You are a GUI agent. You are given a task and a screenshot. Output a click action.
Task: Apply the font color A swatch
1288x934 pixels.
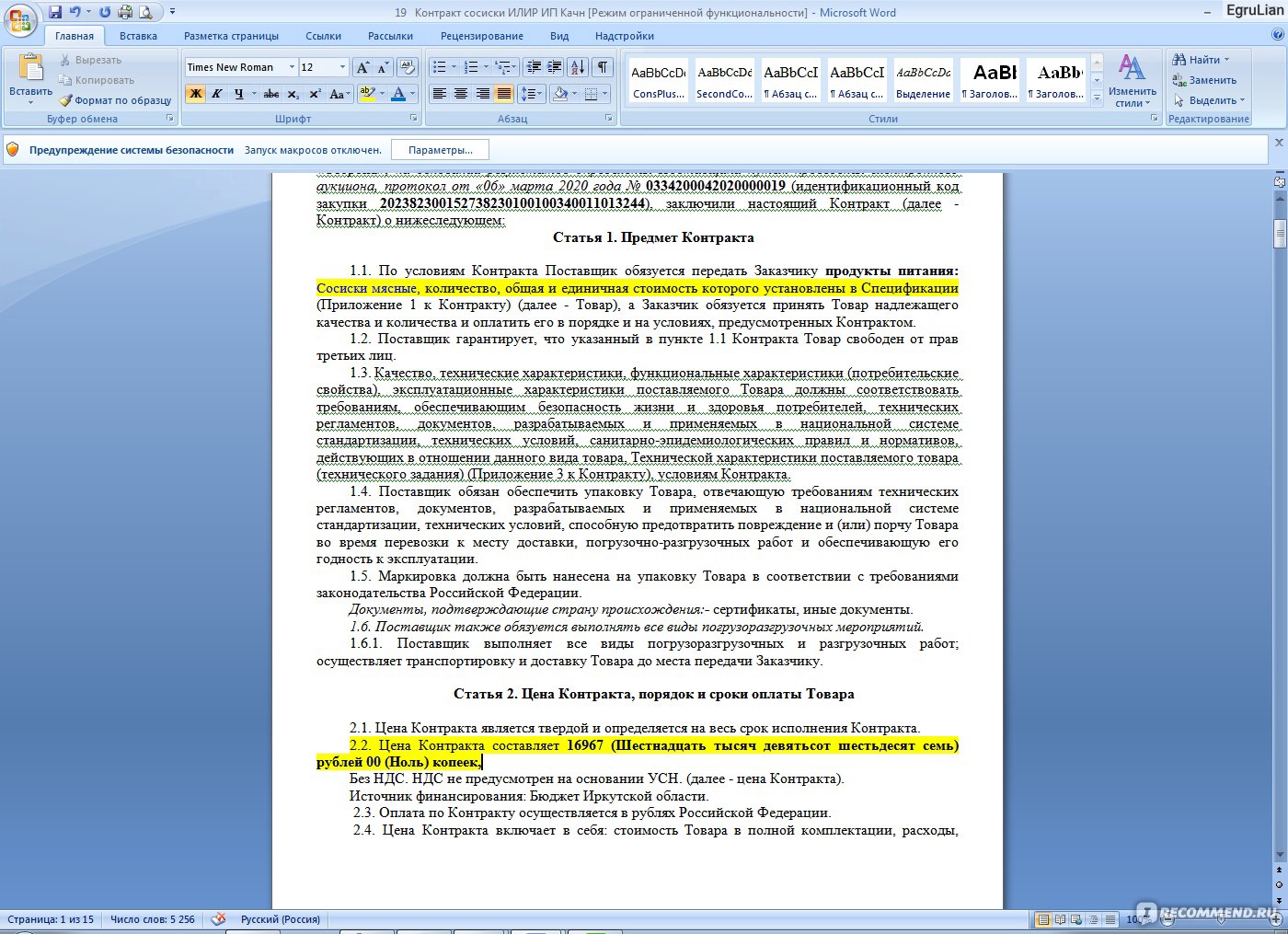(398, 94)
